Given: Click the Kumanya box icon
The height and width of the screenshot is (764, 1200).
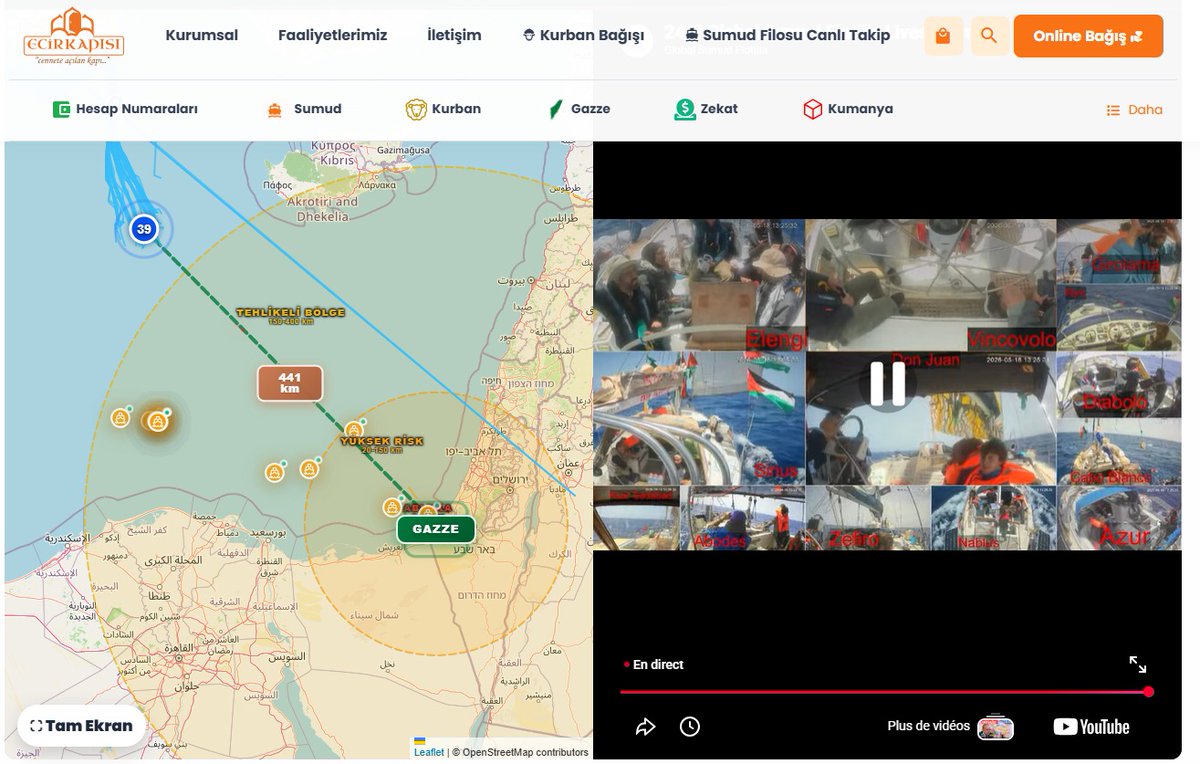Looking at the screenshot, I should pyautogui.click(x=813, y=109).
